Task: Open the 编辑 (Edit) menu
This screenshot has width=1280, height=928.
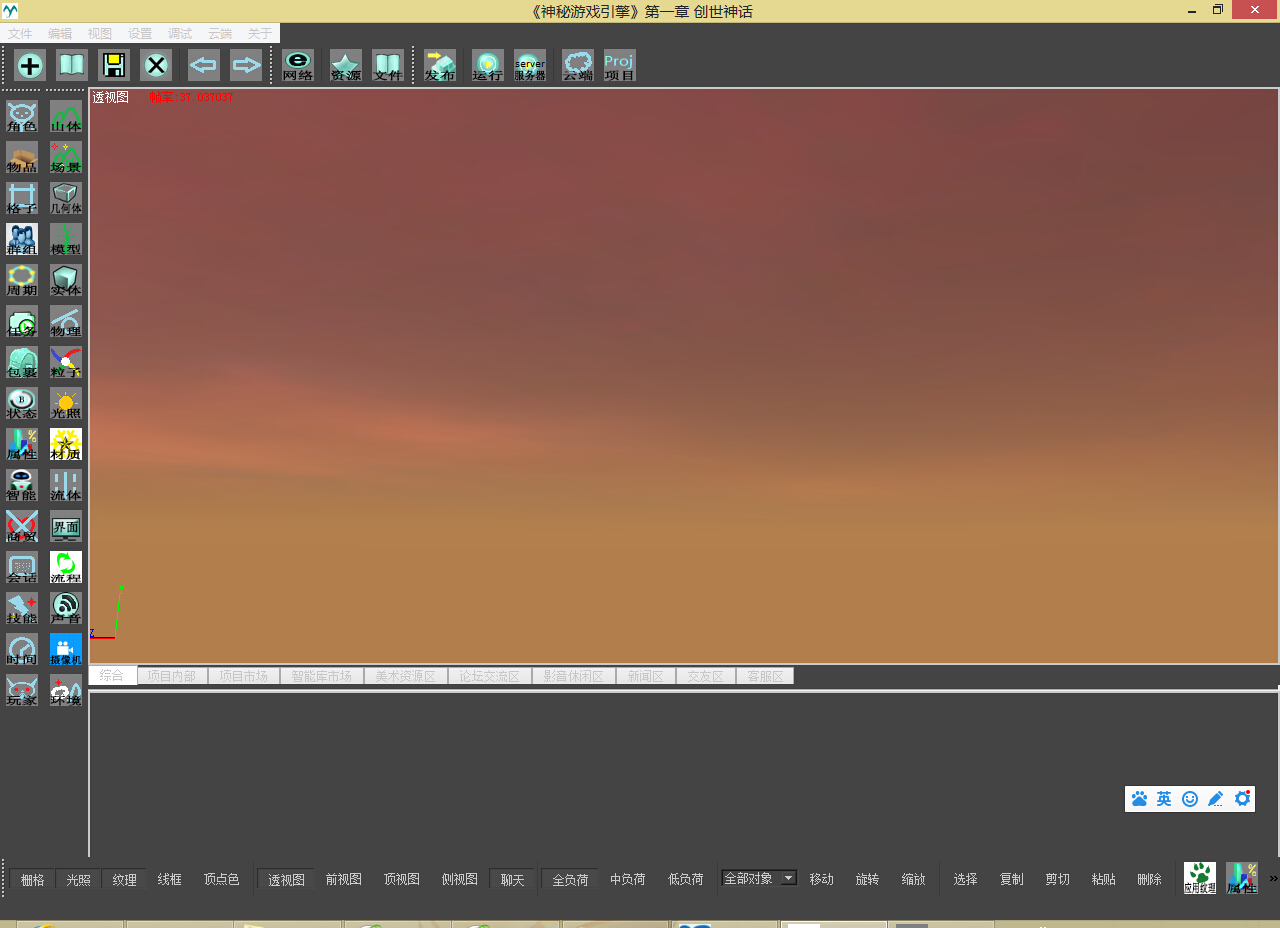Action: pyautogui.click(x=60, y=33)
